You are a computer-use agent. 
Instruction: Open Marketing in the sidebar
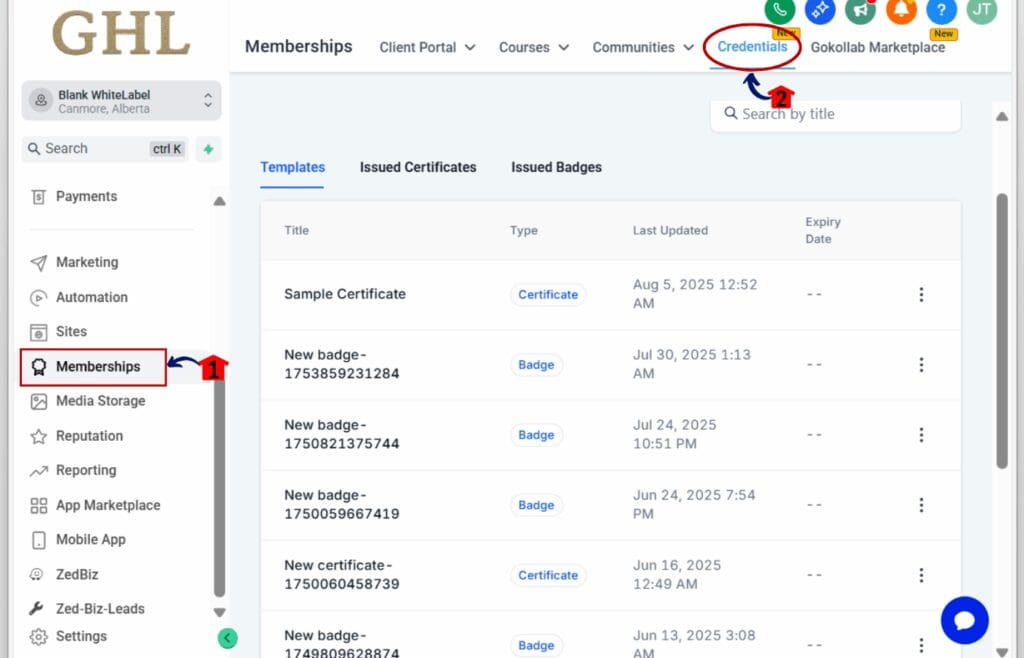pyautogui.click(x=87, y=262)
